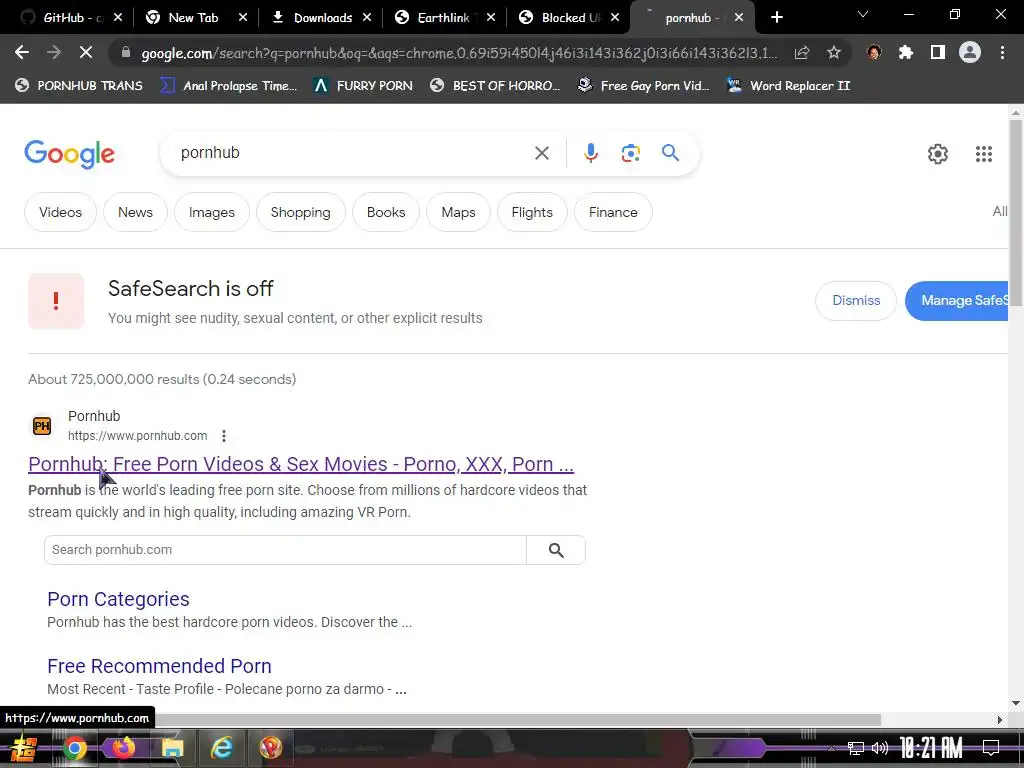Start voice search with the microphone icon
Screen dimensions: 1024x768
click(591, 153)
